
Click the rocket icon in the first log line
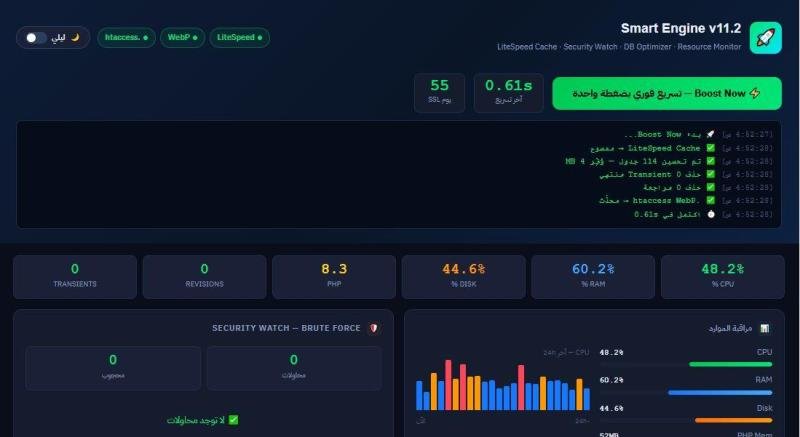(710, 134)
